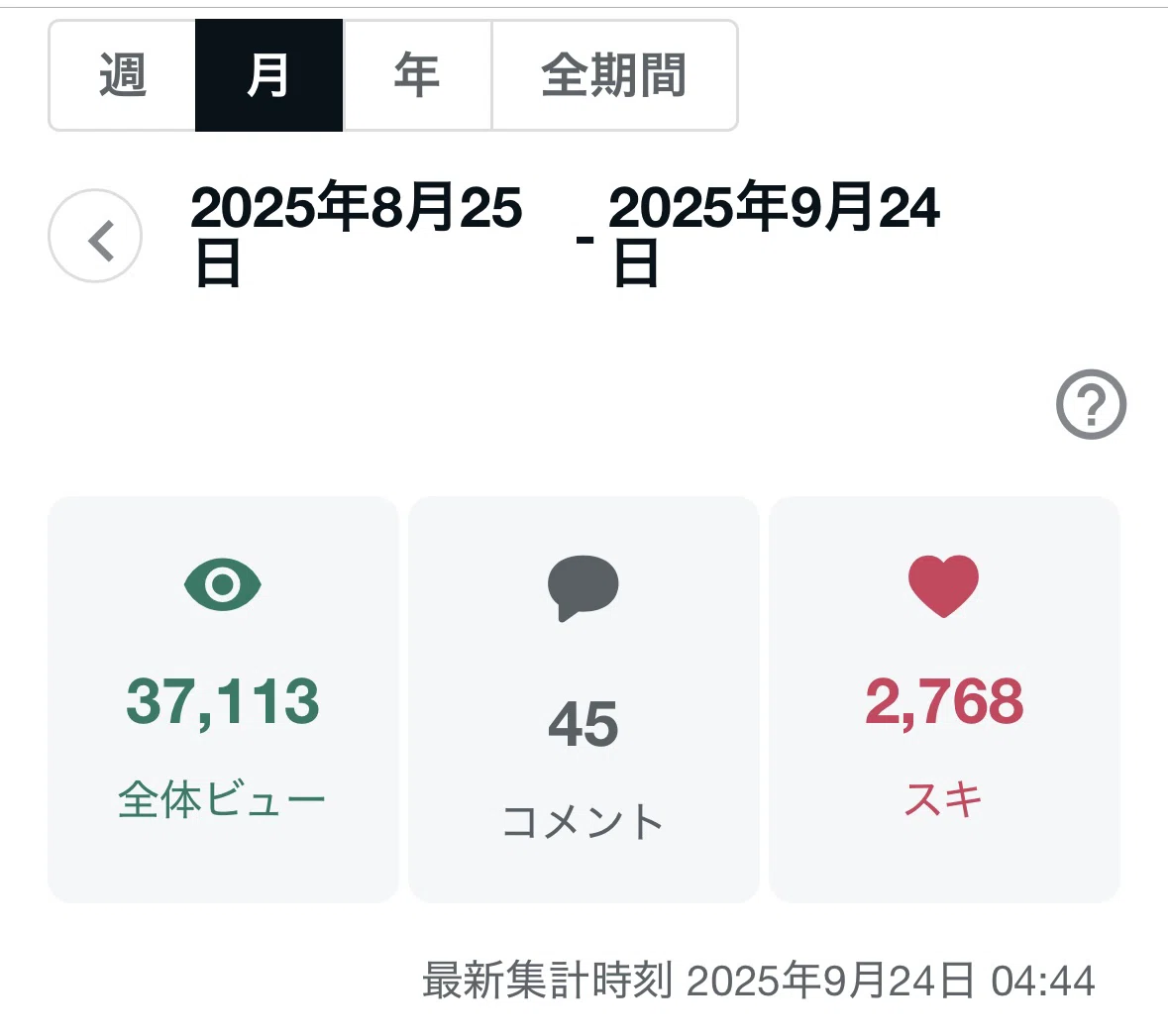1168x1036 pixels.
Task: Click the green eye views icon
Action: click(x=223, y=584)
